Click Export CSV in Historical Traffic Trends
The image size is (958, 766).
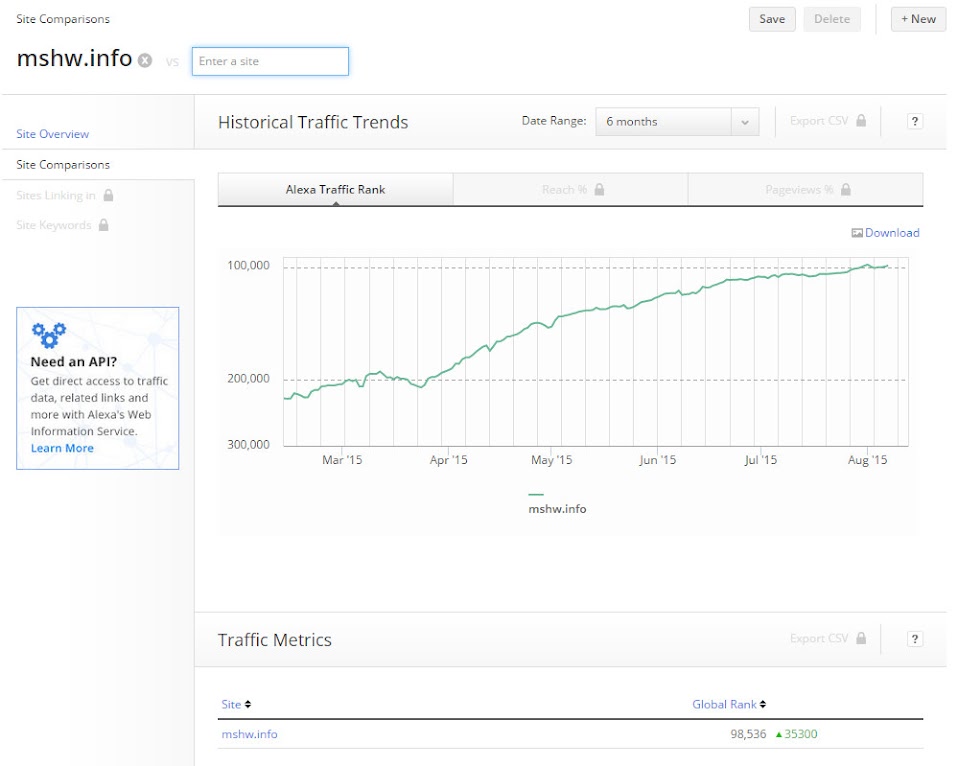819,121
